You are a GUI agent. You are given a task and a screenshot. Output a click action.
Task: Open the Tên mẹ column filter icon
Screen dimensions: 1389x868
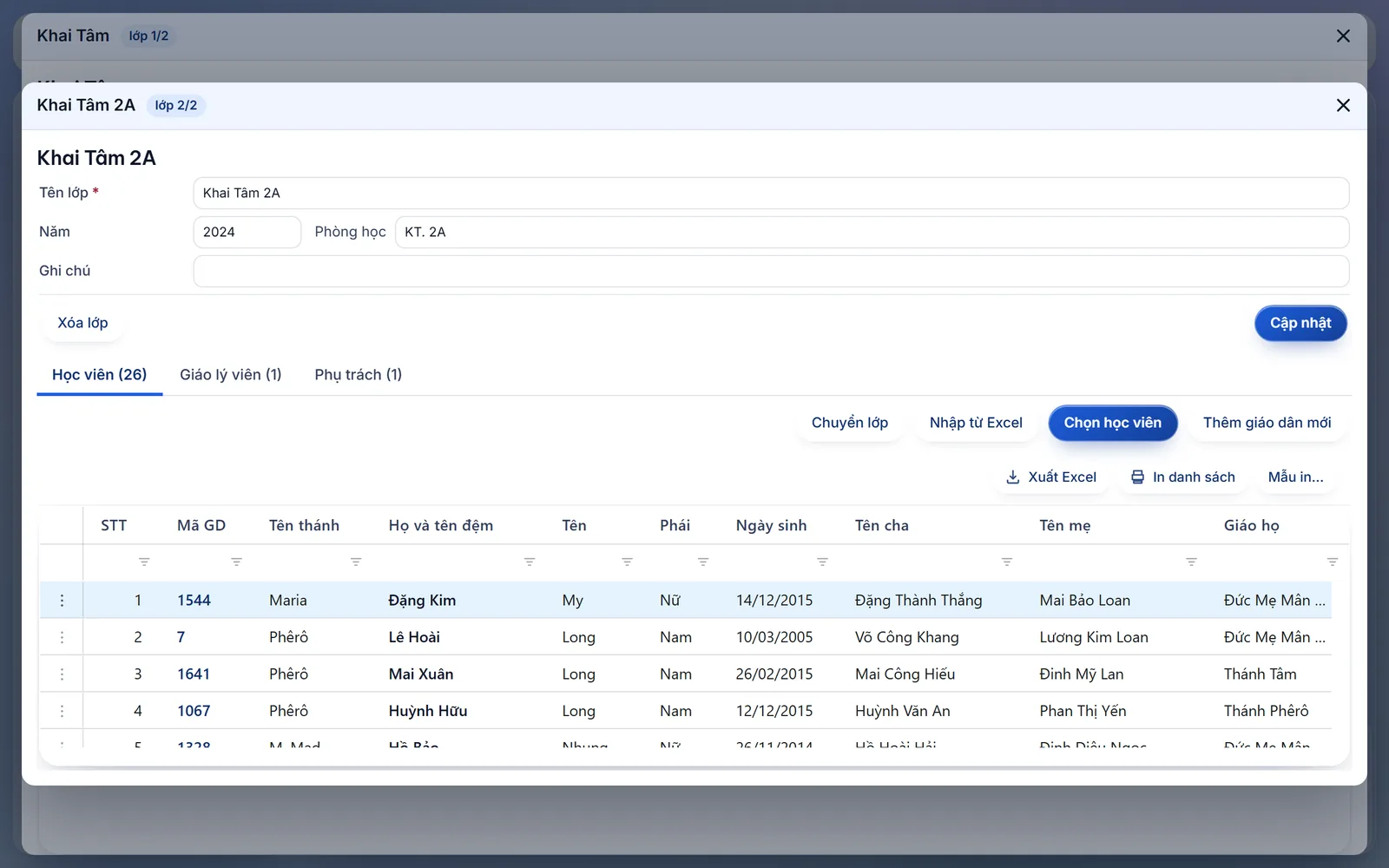(x=1191, y=562)
